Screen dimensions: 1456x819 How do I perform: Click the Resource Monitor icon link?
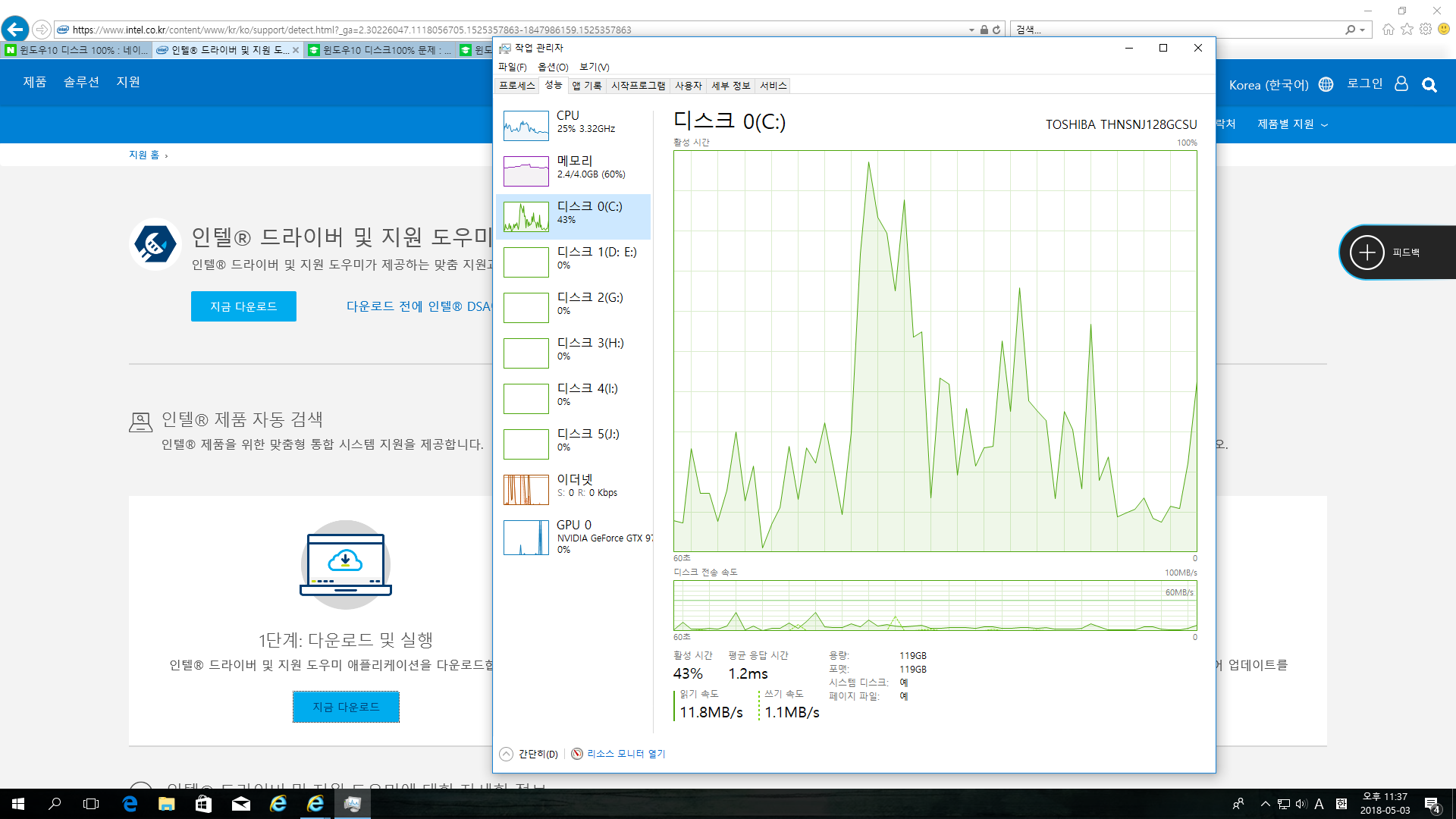tap(577, 754)
